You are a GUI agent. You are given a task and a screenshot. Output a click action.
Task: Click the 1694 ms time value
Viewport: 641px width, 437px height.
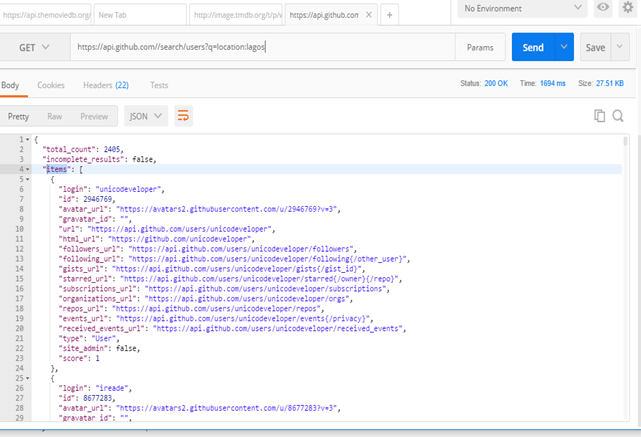tap(553, 83)
